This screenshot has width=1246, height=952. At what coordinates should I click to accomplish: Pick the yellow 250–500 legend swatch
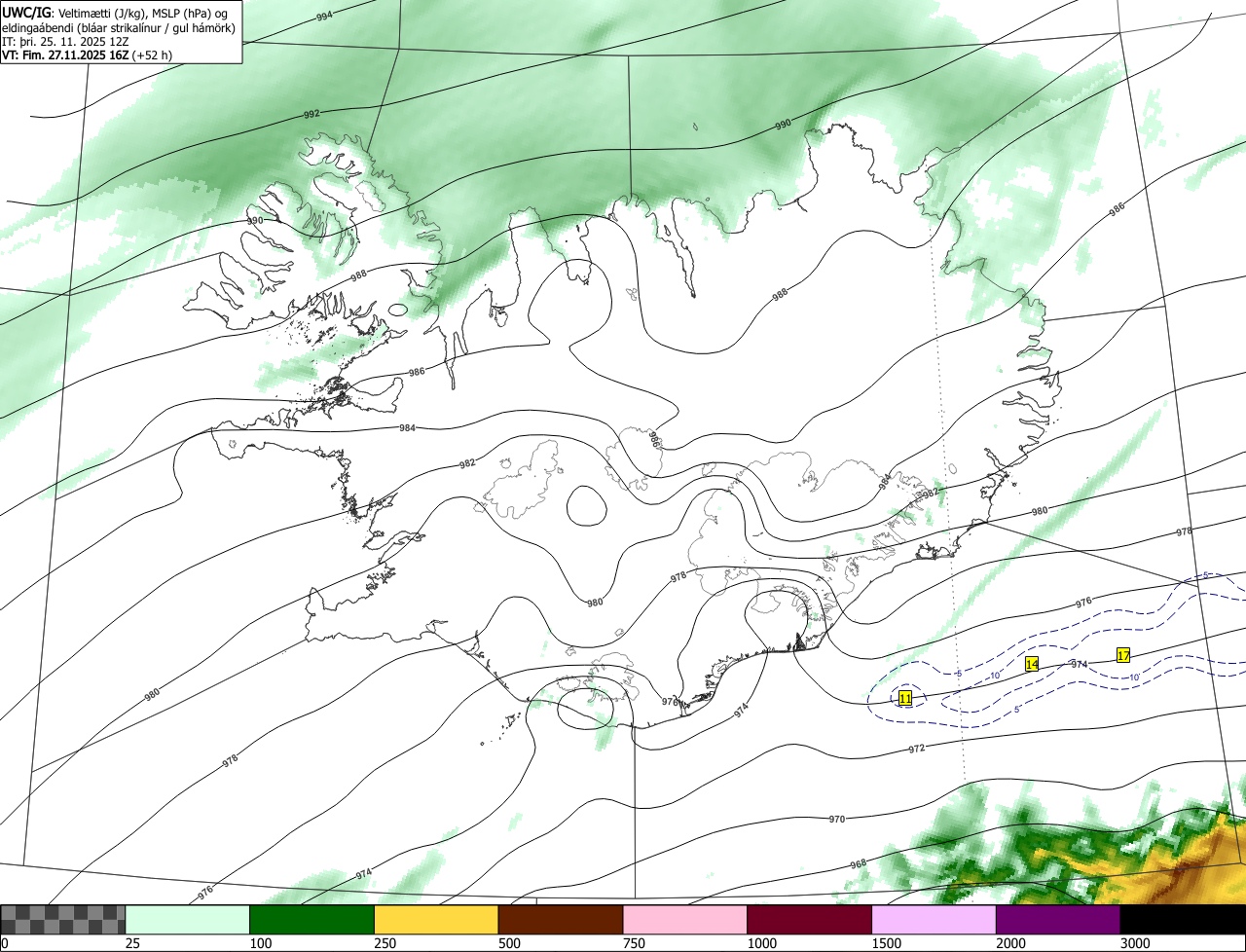[x=436, y=920]
